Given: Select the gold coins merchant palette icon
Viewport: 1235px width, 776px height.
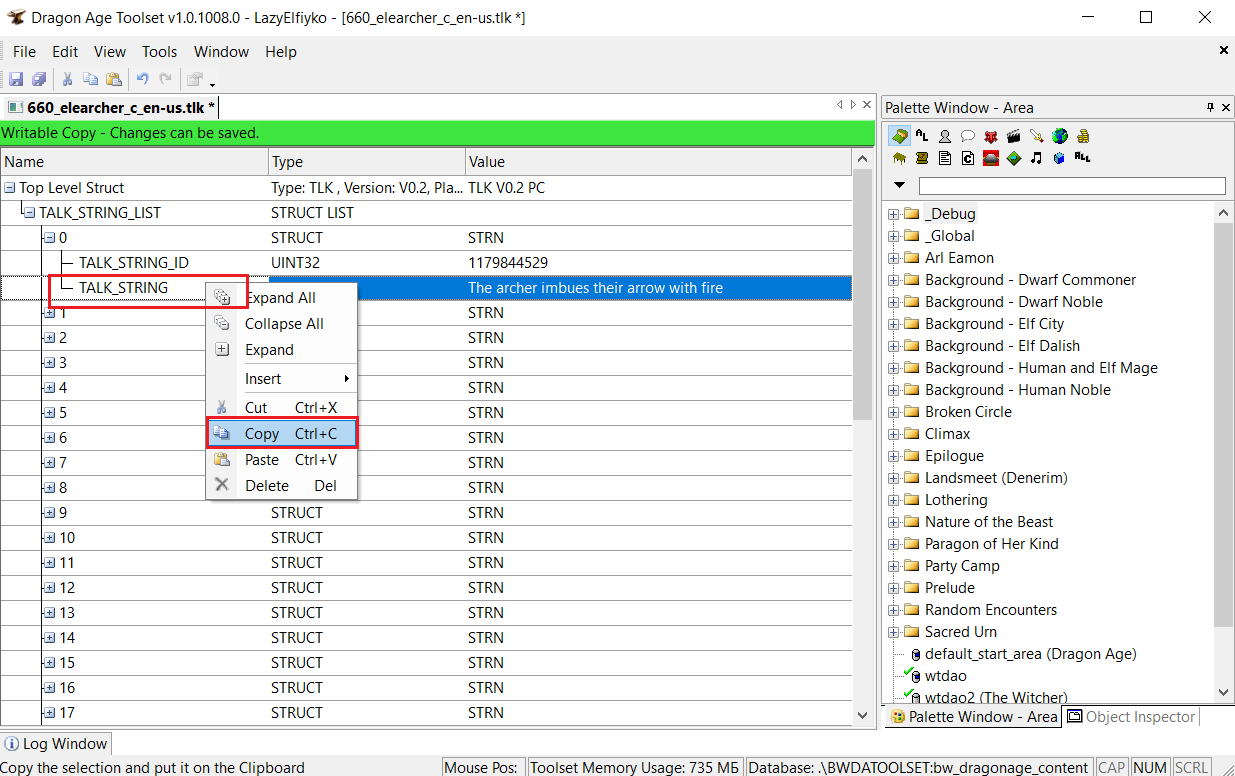Looking at the screenshot, I should coord(1082,136).
